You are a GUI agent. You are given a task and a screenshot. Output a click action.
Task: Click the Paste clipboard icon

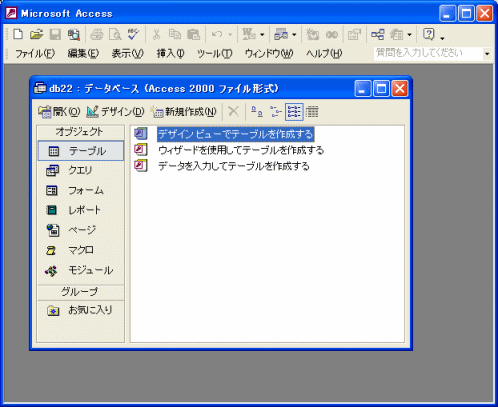193,34
